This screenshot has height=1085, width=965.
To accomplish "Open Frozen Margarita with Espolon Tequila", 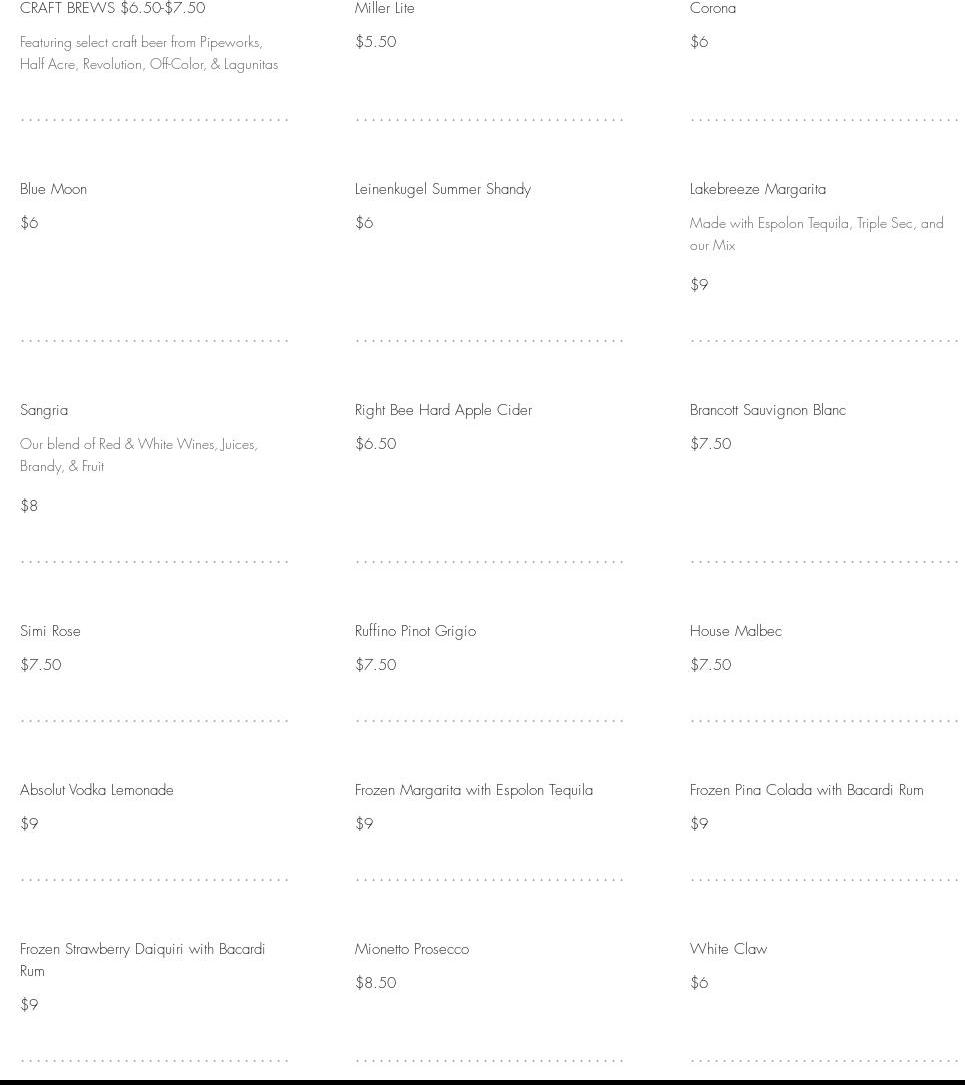I will (474, 790).
